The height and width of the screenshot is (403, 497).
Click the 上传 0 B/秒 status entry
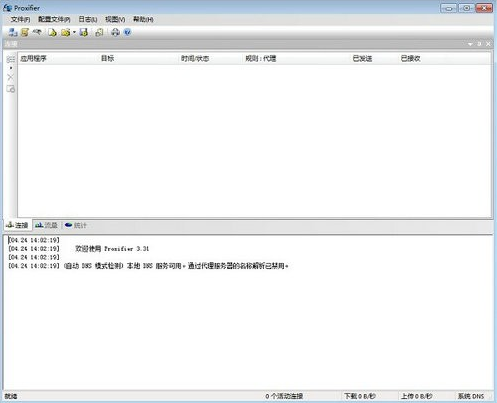416,396
